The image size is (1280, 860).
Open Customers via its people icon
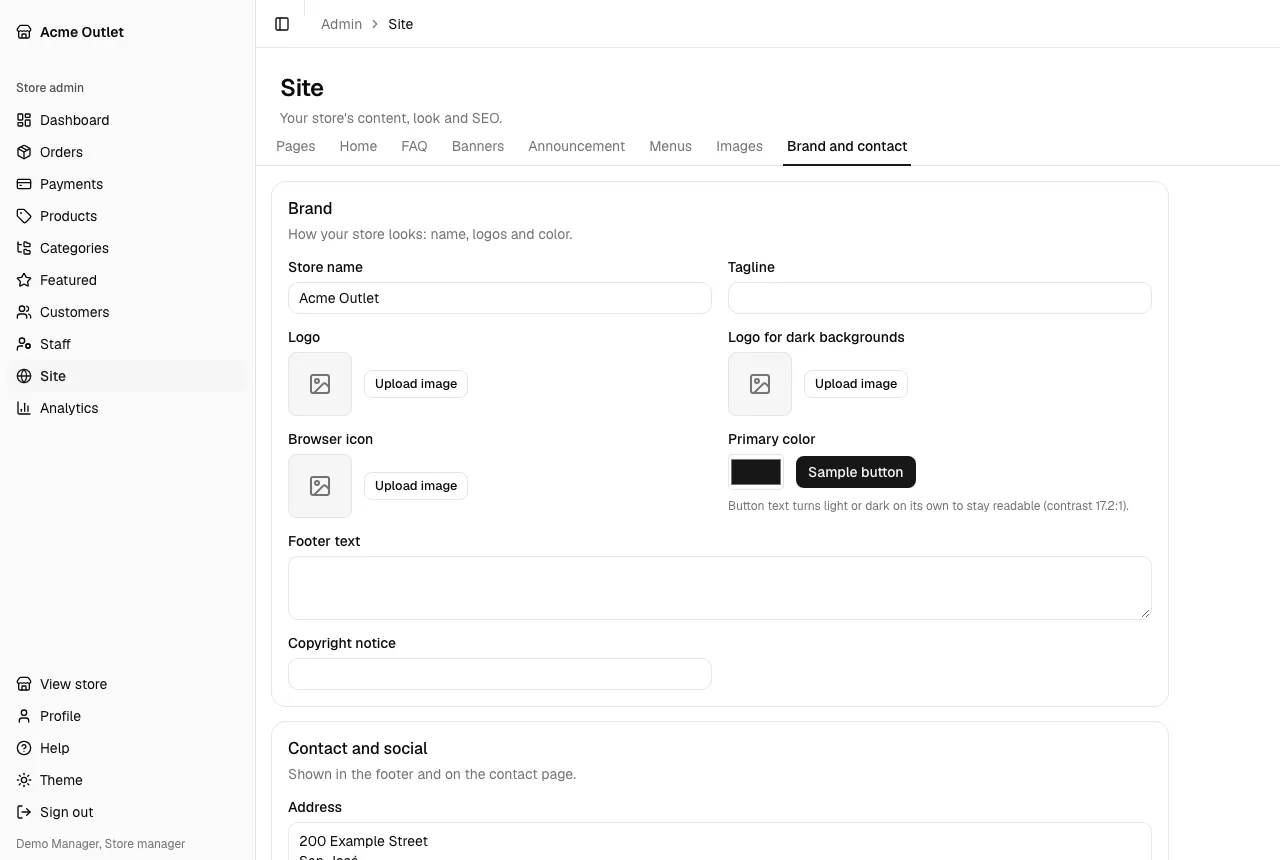[x=24, y=312]
